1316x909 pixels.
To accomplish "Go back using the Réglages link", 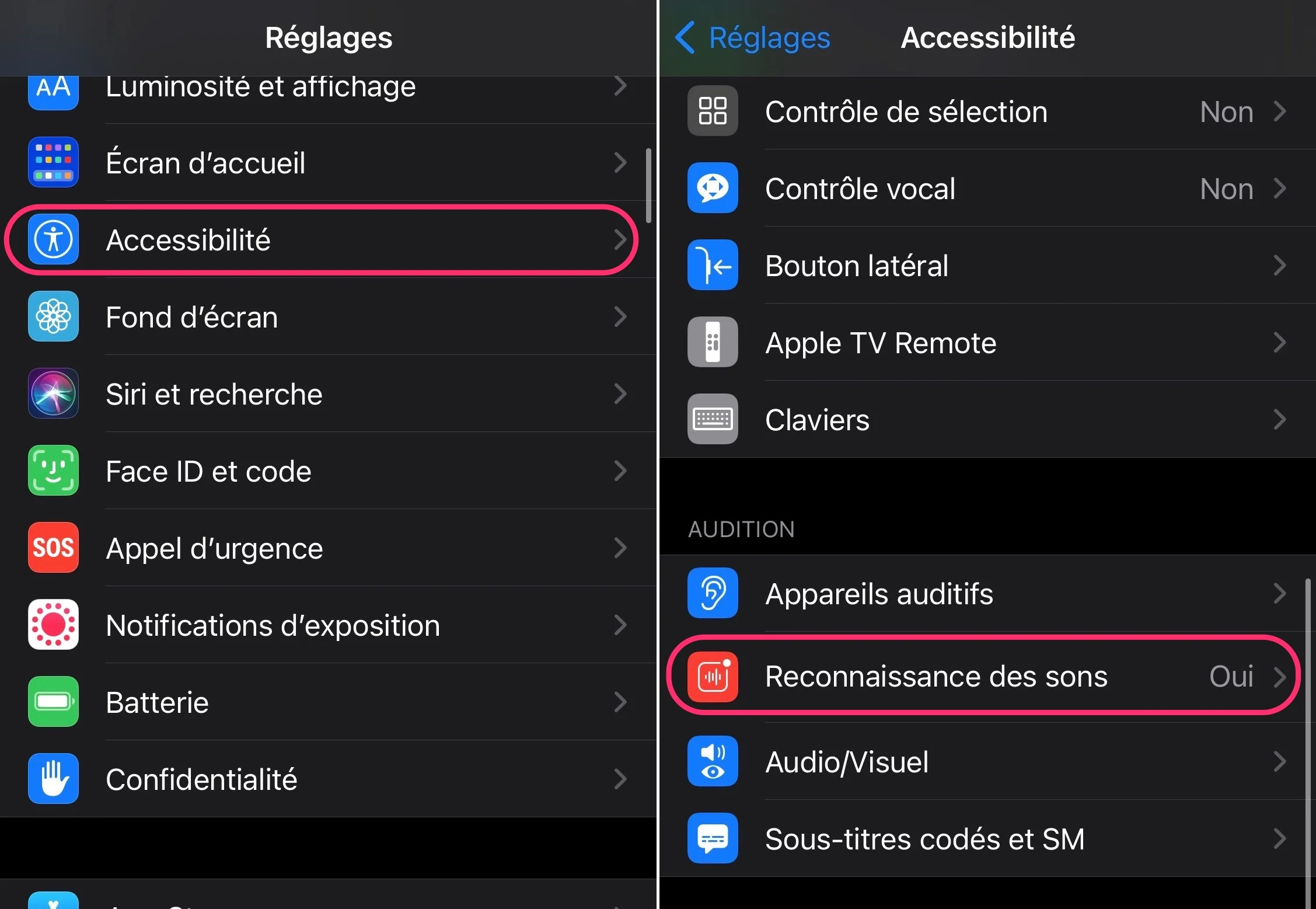I will pos(753,38).
